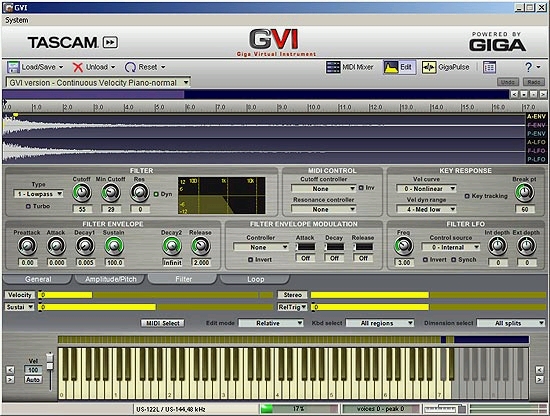The width and height of the screenshot is (550, 416).
Task: Toggle the Dyn checkbox
Action: (156, 194)
